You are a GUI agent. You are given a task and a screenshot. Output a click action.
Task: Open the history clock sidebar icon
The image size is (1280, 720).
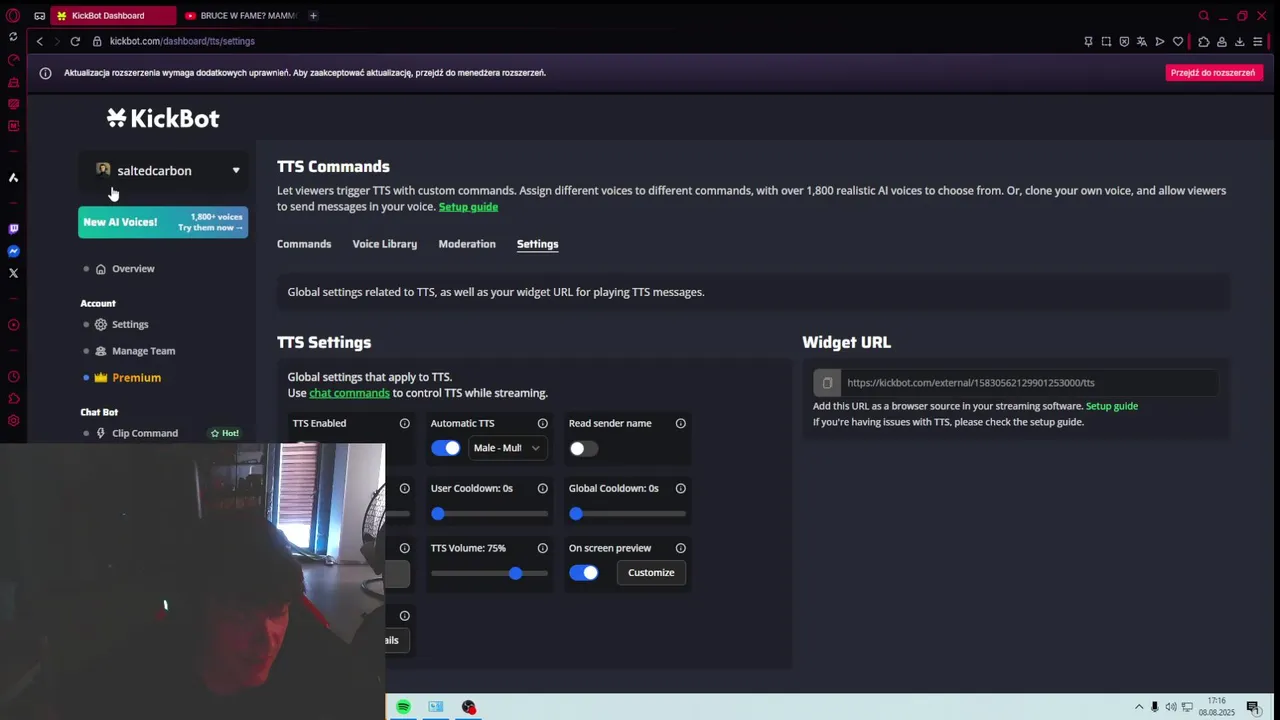[13, 377]
